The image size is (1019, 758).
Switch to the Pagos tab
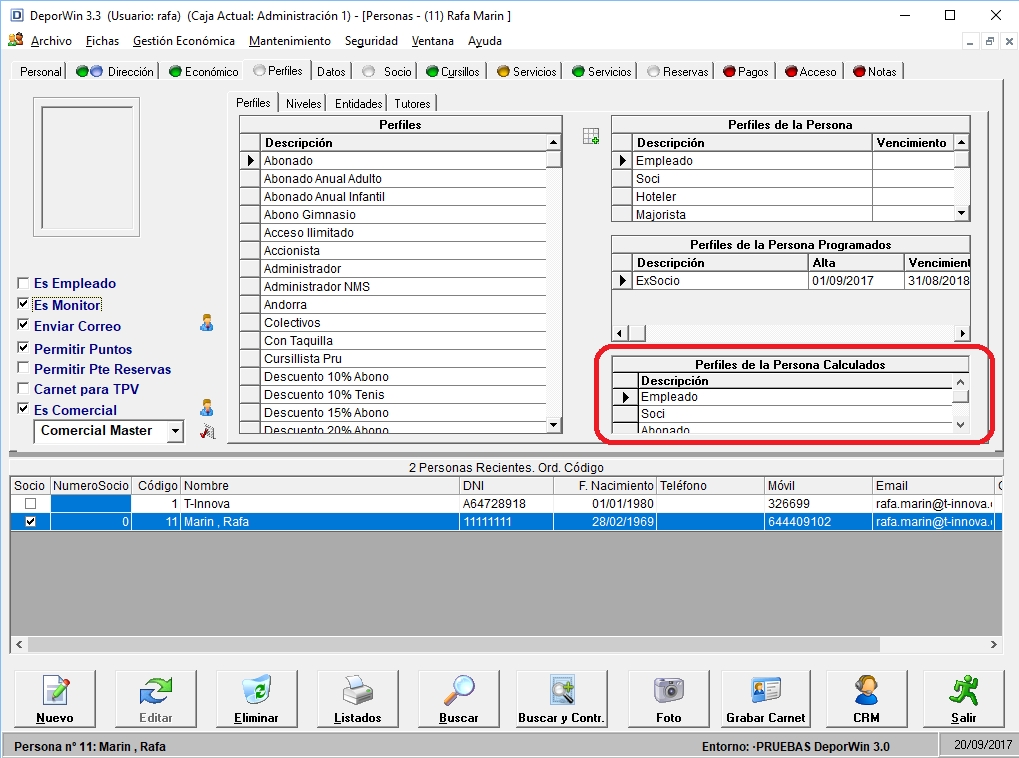pos(745,72)
